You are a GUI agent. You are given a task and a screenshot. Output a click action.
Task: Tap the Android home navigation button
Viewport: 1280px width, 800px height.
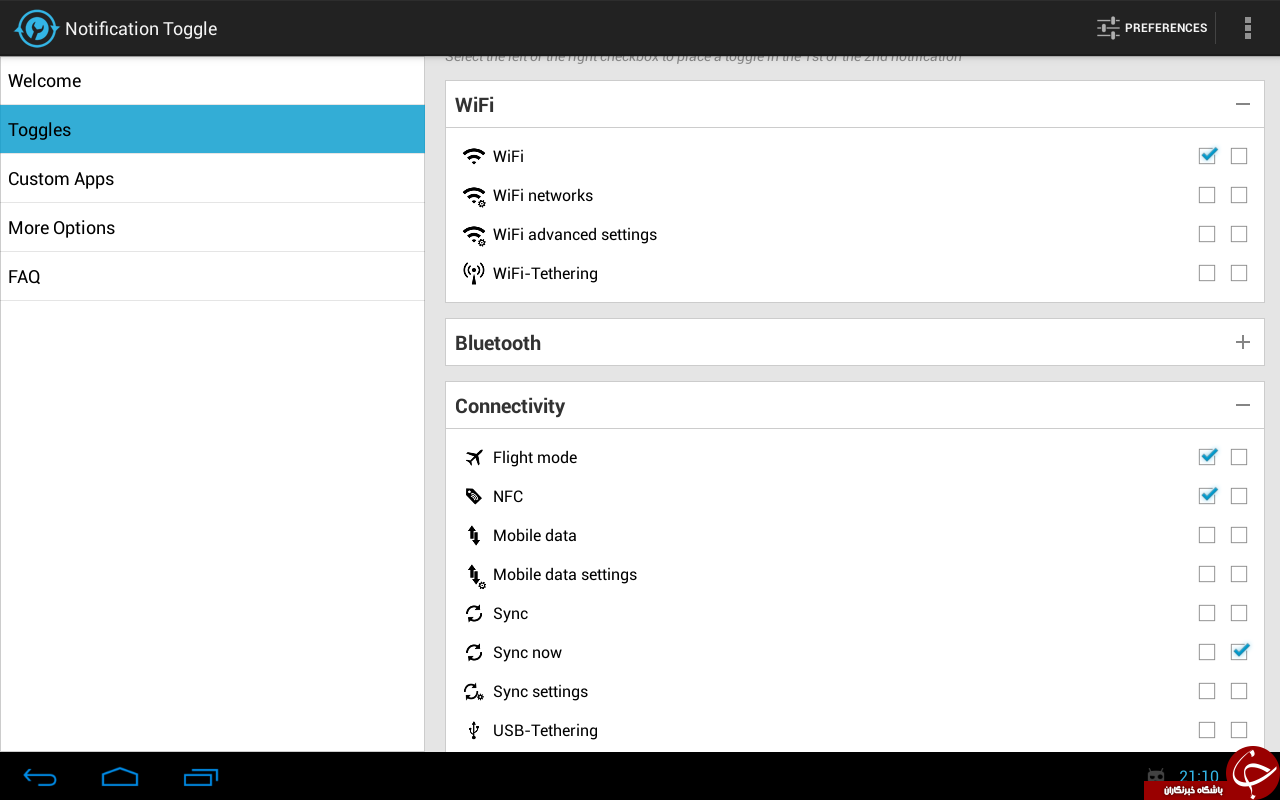(120, 776)
